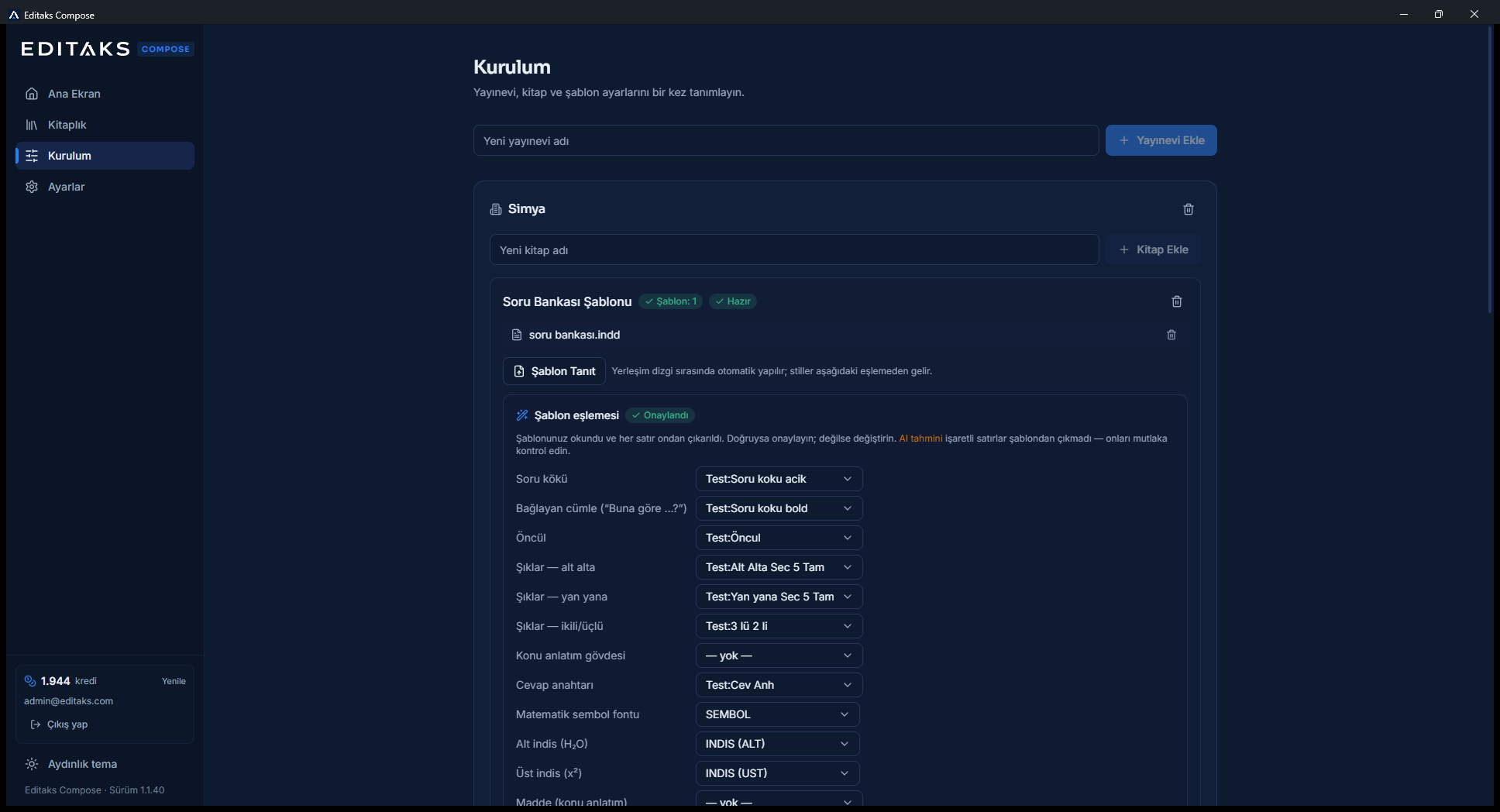
Task: Click the orange AI tahmini text
Action: point(920,439)
